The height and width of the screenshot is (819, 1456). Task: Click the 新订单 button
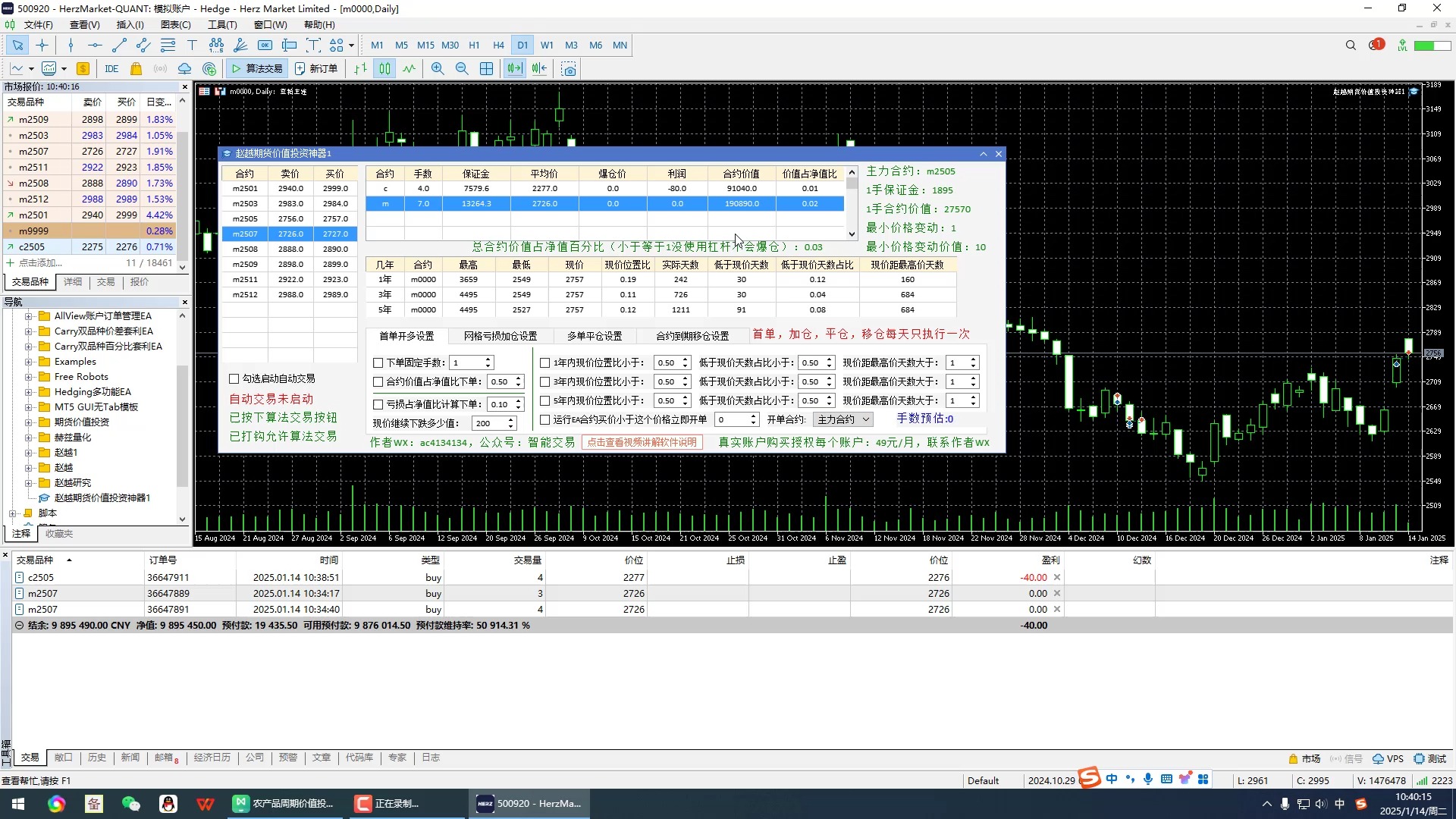click(x=316, y=69)
